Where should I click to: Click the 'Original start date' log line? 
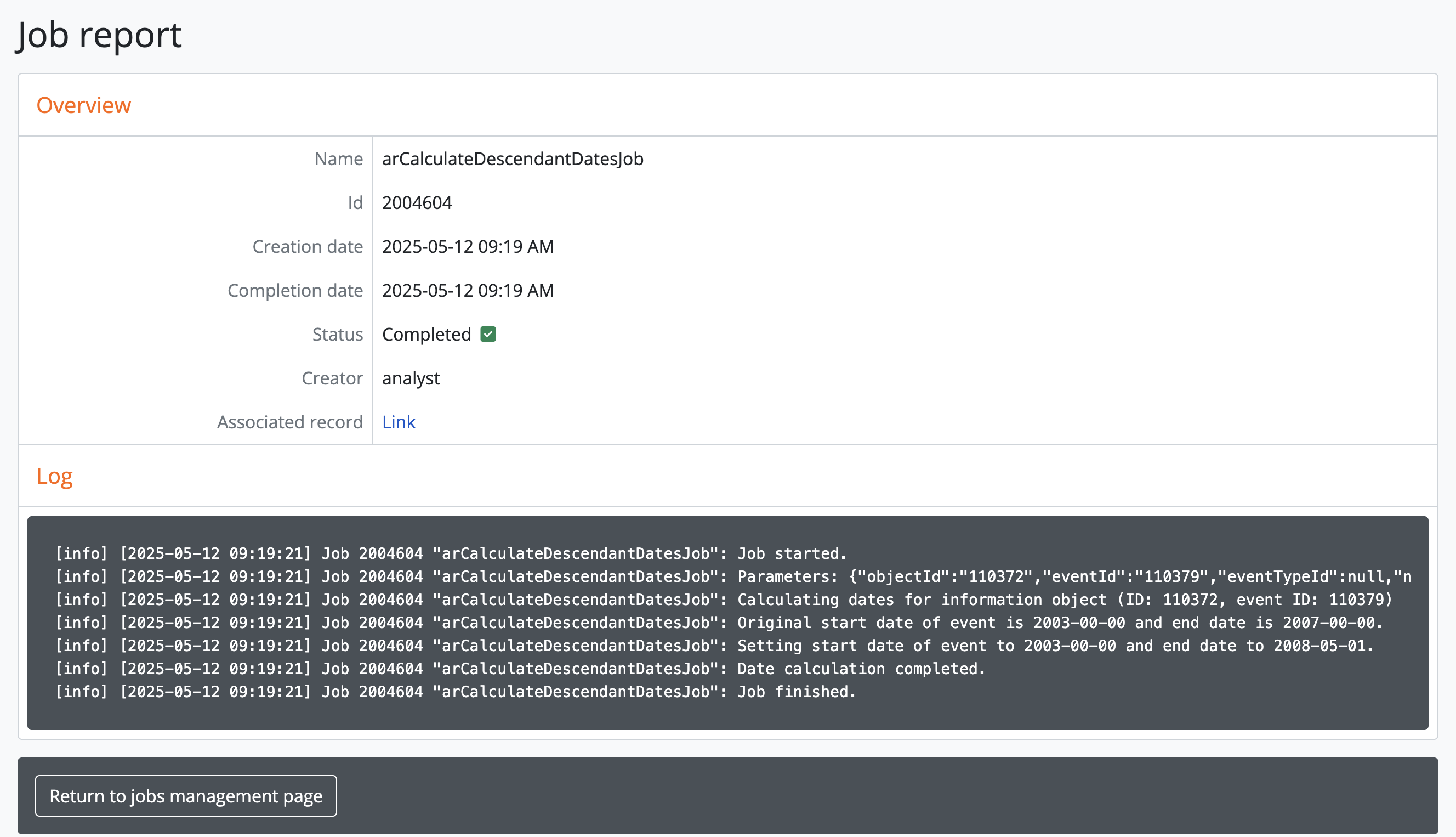point(718,623)
